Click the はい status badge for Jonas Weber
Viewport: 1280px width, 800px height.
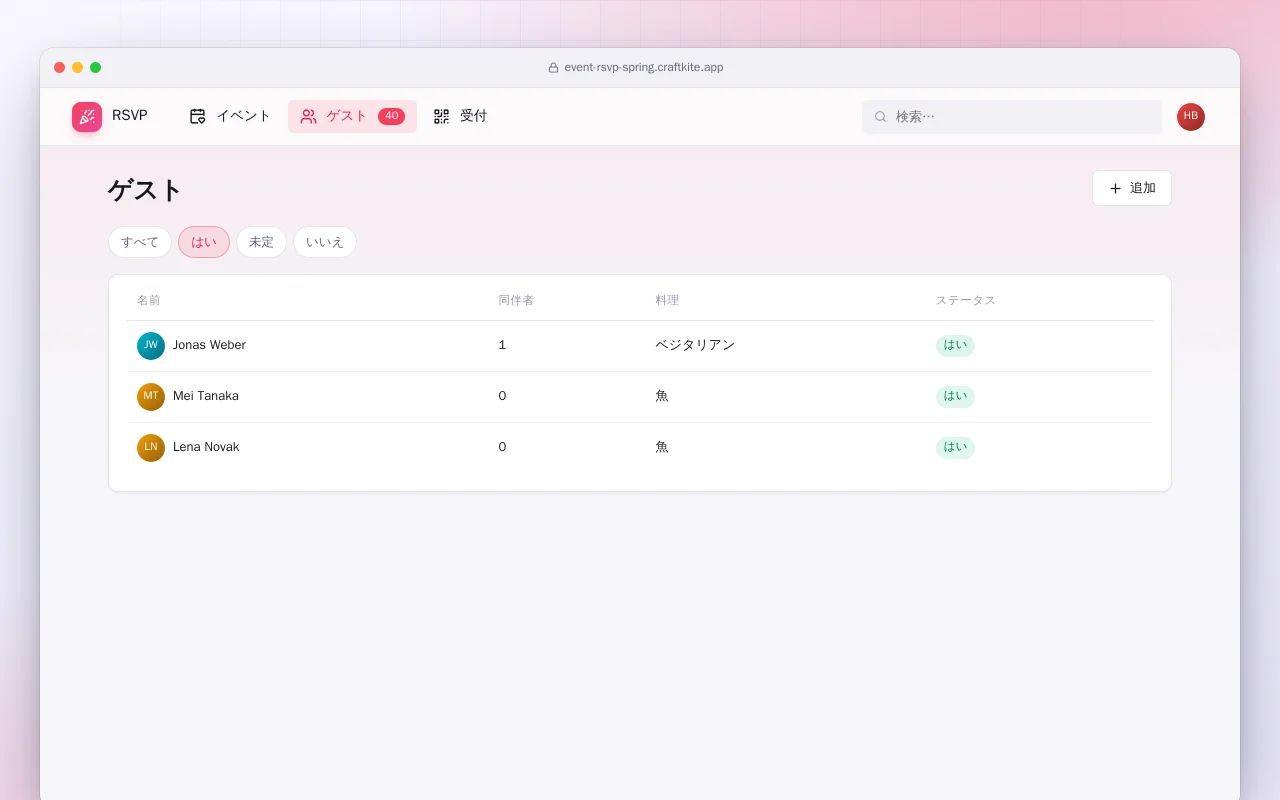[955, 345]
